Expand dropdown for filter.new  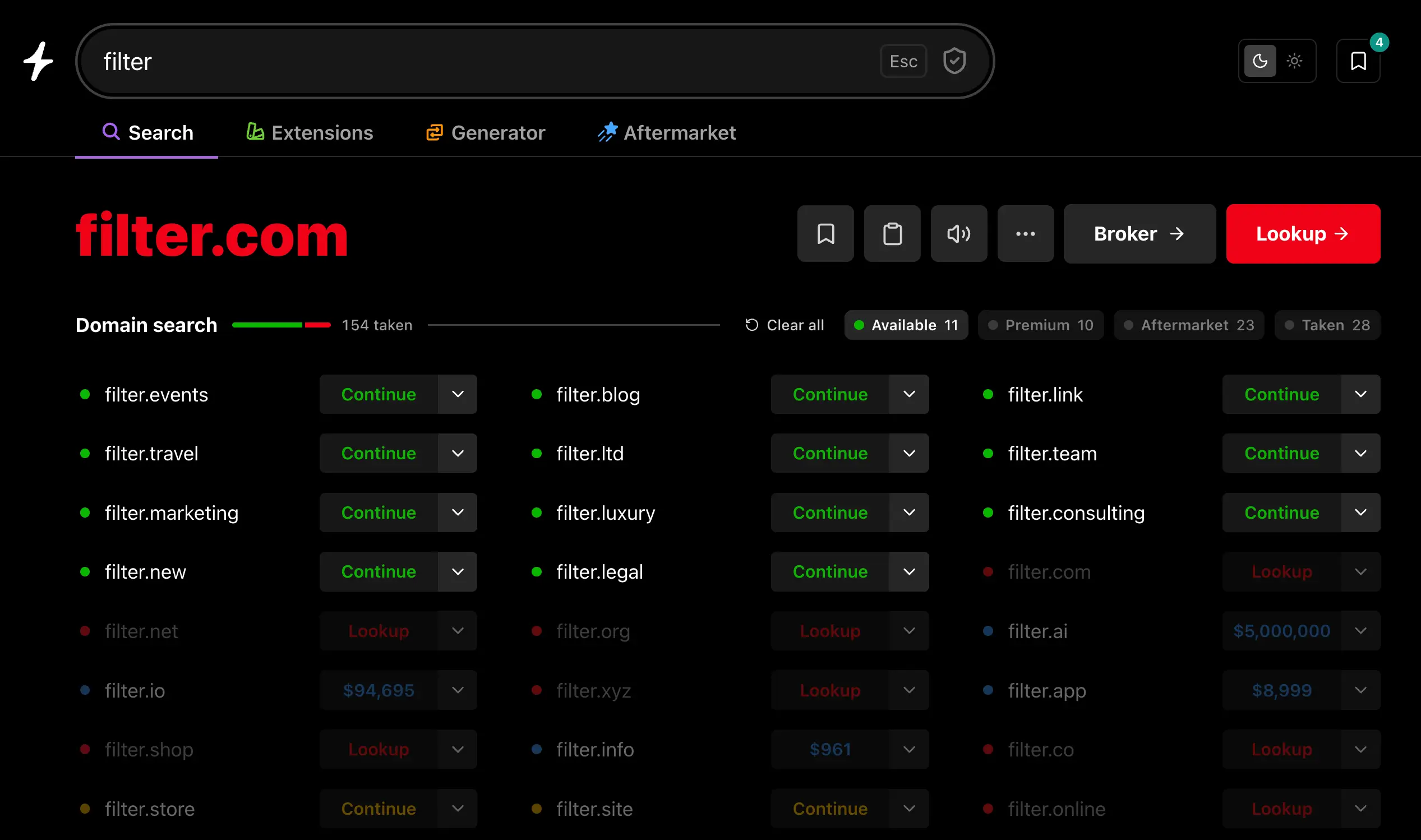pyautogui.click(x=457, y=572)
